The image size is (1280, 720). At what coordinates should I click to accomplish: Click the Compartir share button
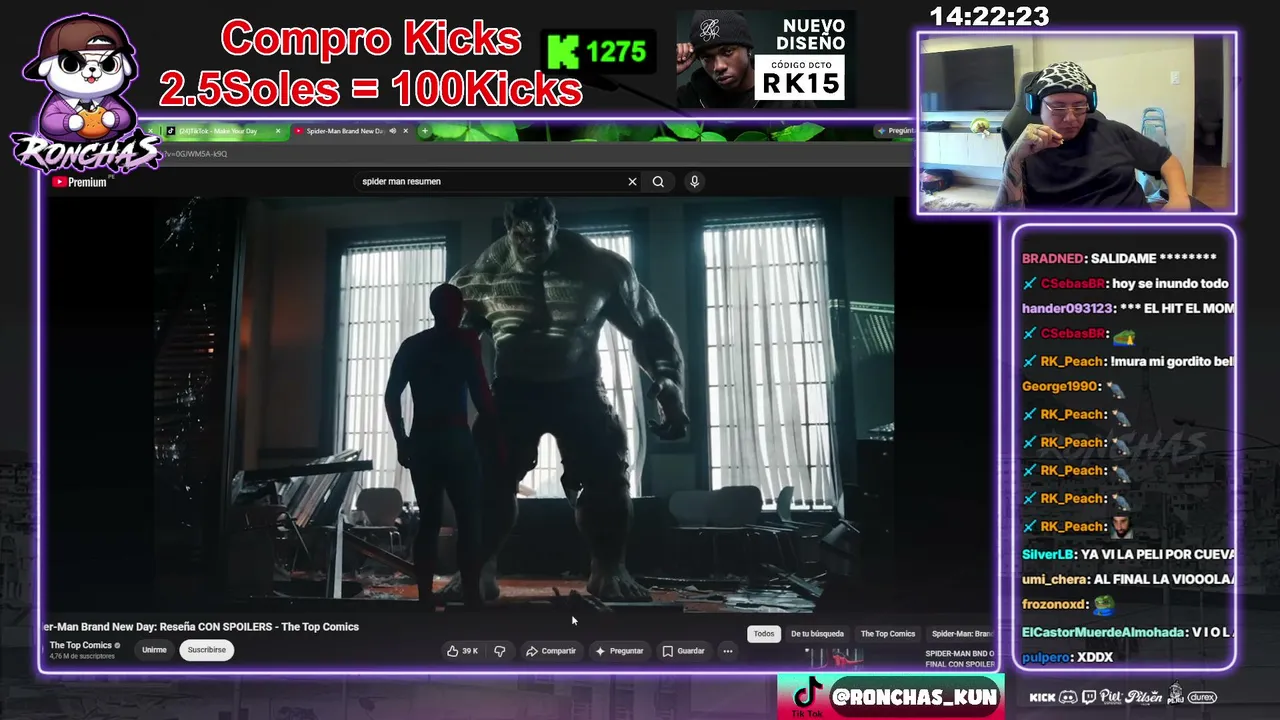pos(551,651)
